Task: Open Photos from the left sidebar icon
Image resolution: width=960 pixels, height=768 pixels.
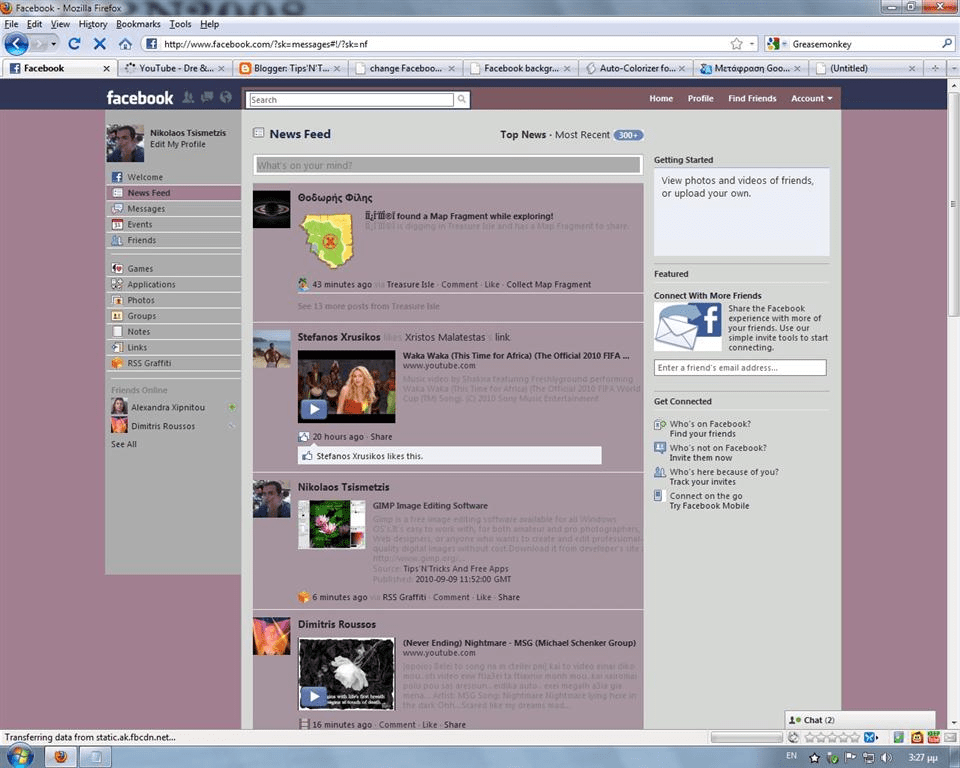Action: [x=119, y=300]
